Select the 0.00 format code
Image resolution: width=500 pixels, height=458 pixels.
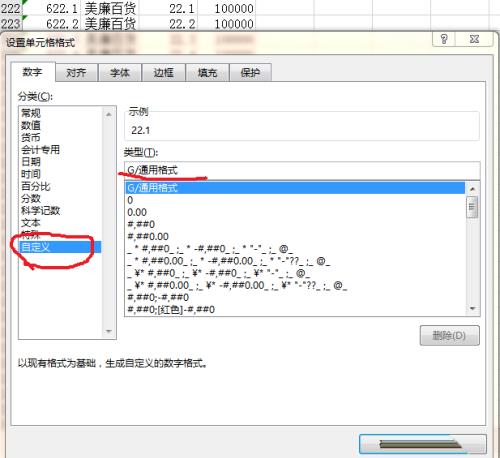(x=295, y=212)
